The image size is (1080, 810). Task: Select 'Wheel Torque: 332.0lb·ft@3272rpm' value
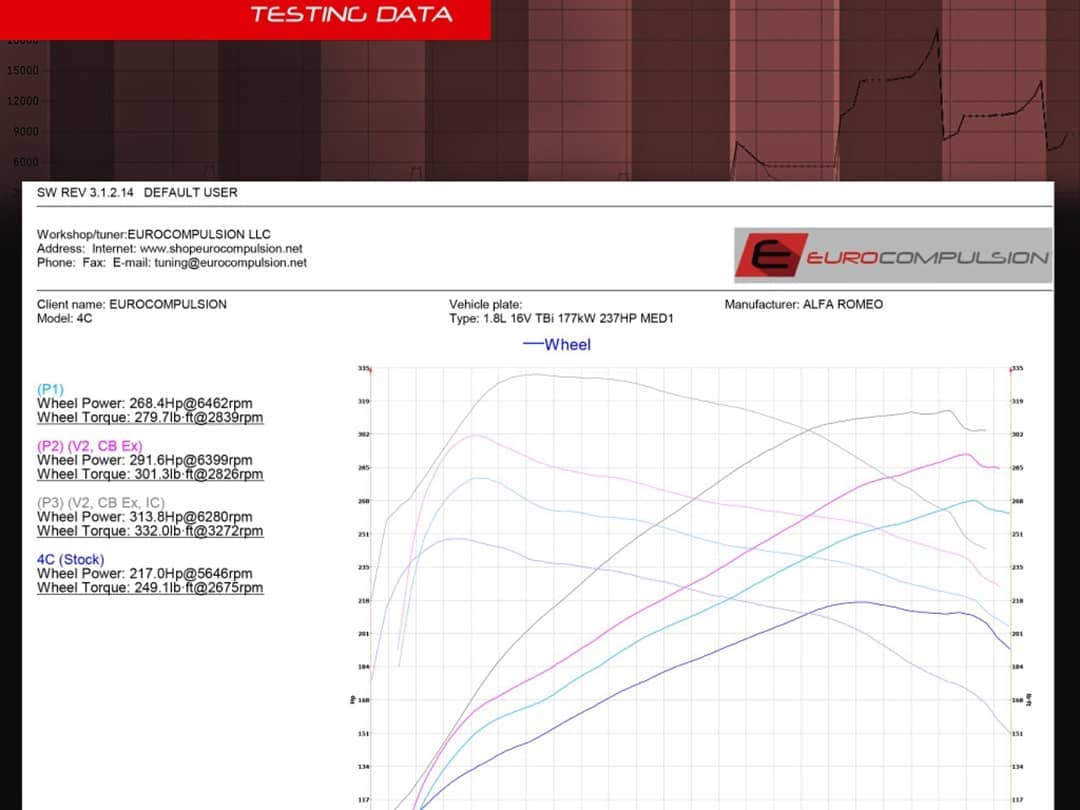[x=150, y=531]
